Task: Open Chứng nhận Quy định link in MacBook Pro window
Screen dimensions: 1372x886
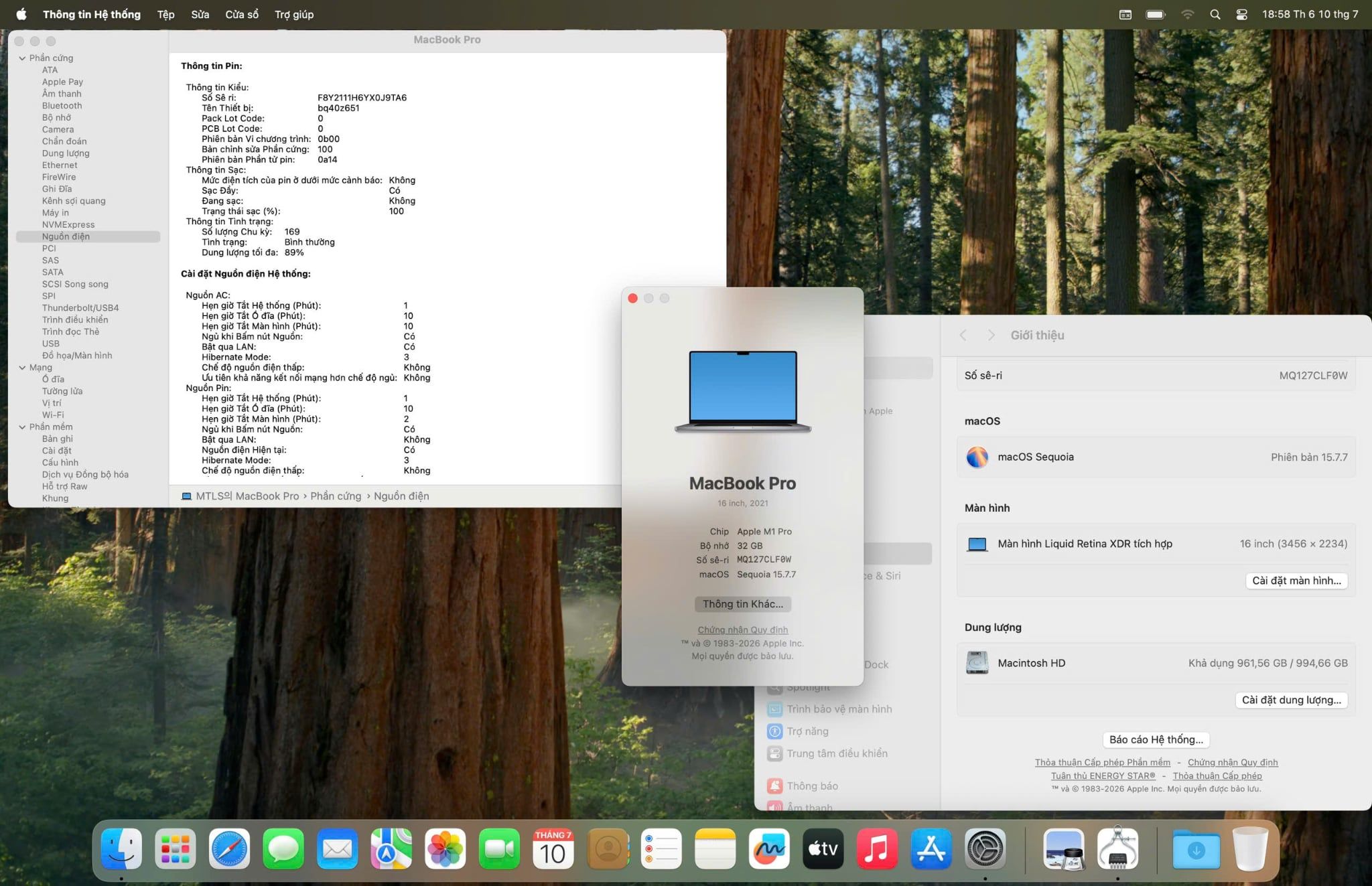Action: 743,630
